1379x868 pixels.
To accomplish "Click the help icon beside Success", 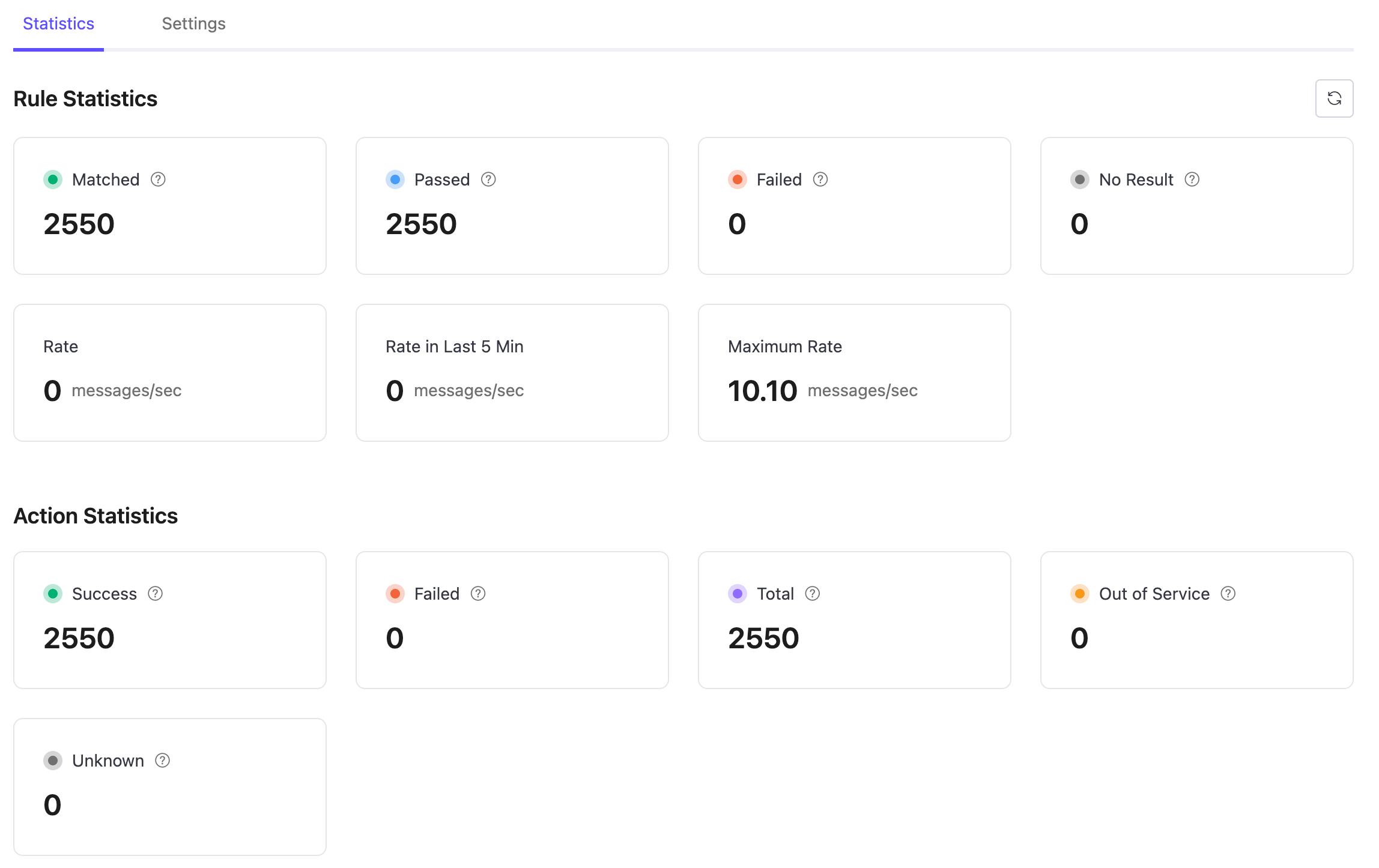I will click(x=155, y=594).
